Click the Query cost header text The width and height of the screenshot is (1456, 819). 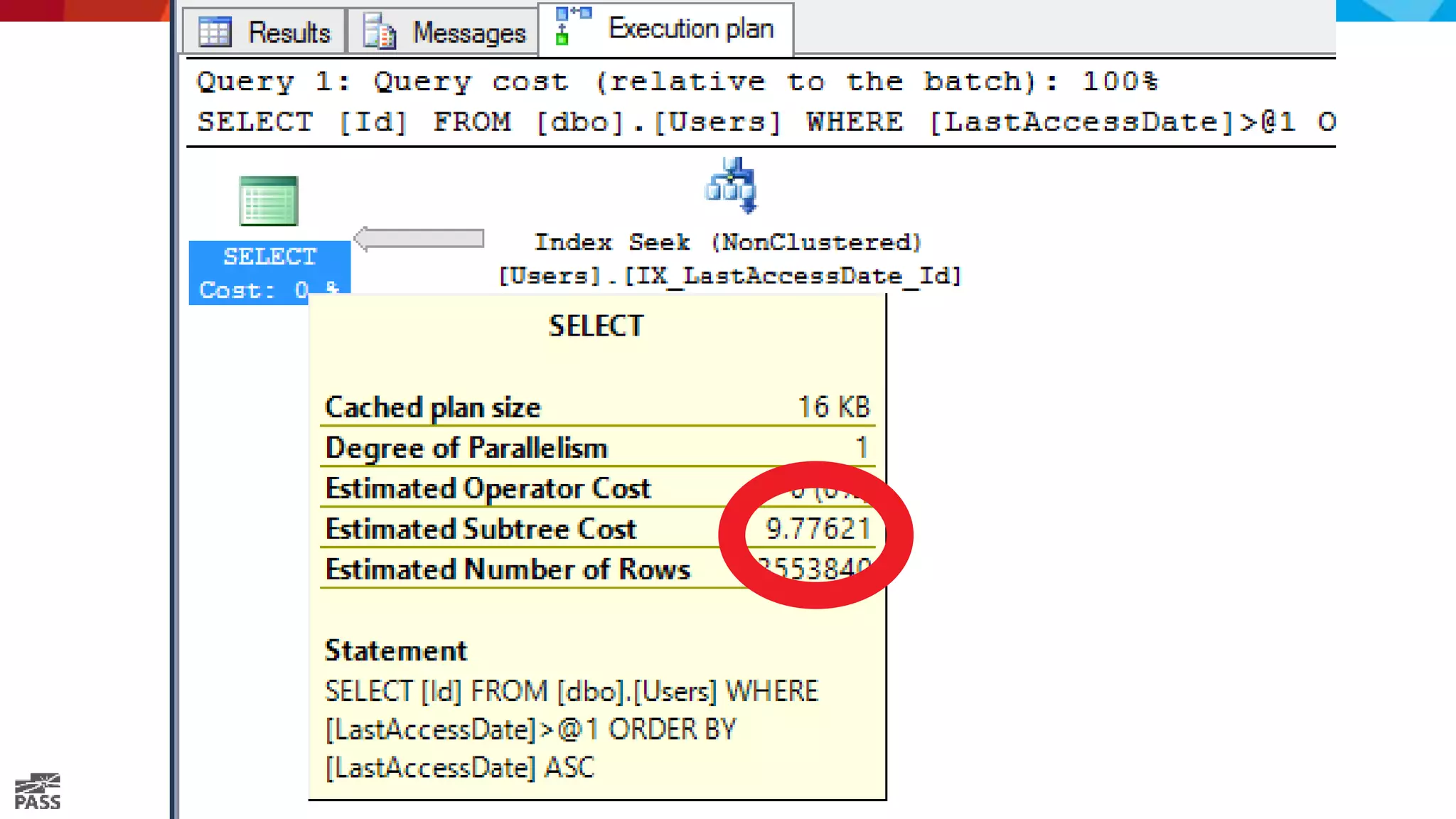tap(677, 82)
